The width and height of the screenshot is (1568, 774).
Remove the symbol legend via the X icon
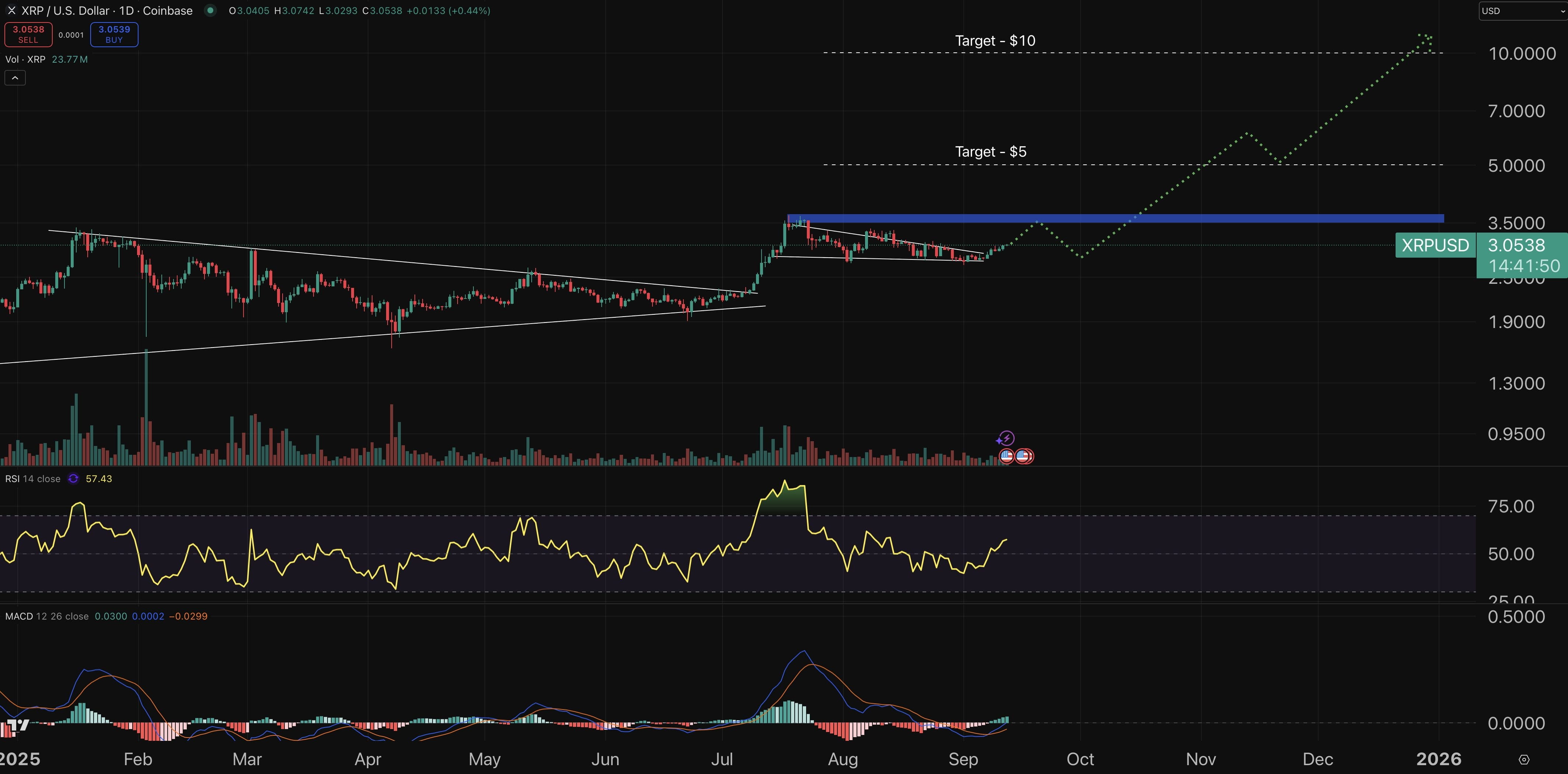click(11, 10)
